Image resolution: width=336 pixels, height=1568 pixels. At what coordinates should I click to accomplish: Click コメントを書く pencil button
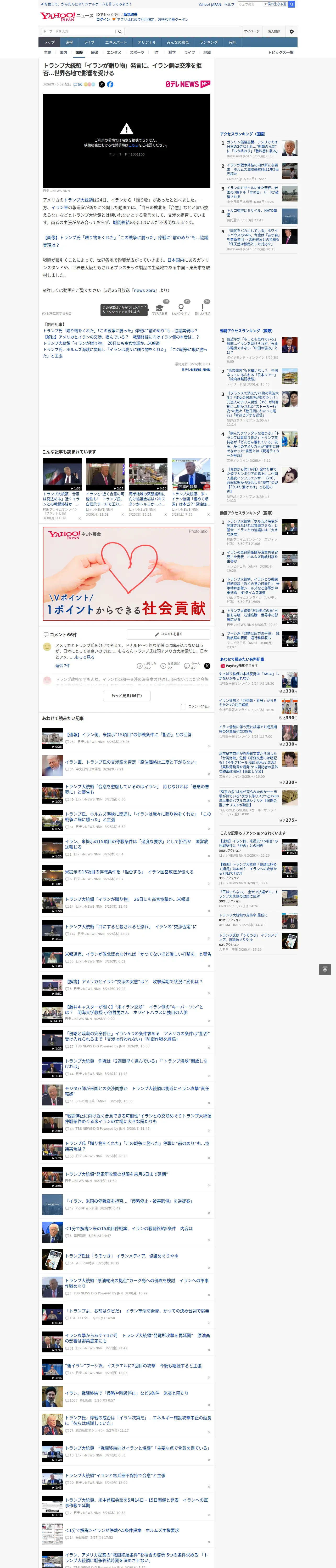point(168,634)
